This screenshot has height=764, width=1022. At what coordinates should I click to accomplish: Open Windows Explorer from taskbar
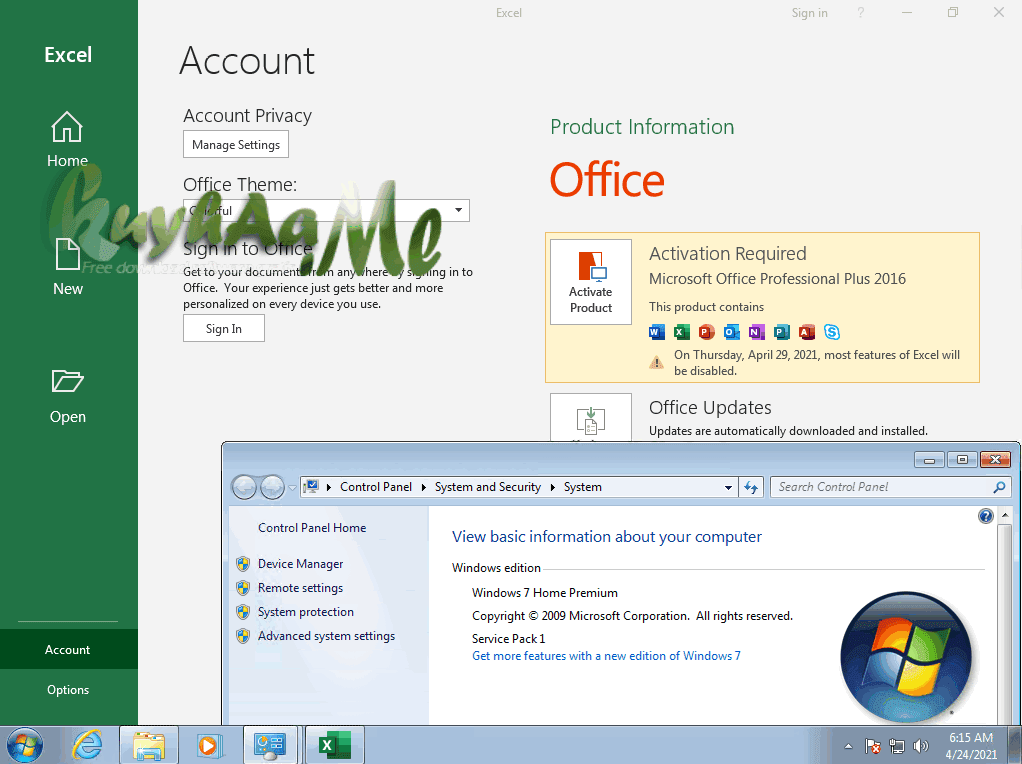tap(149, 744)
